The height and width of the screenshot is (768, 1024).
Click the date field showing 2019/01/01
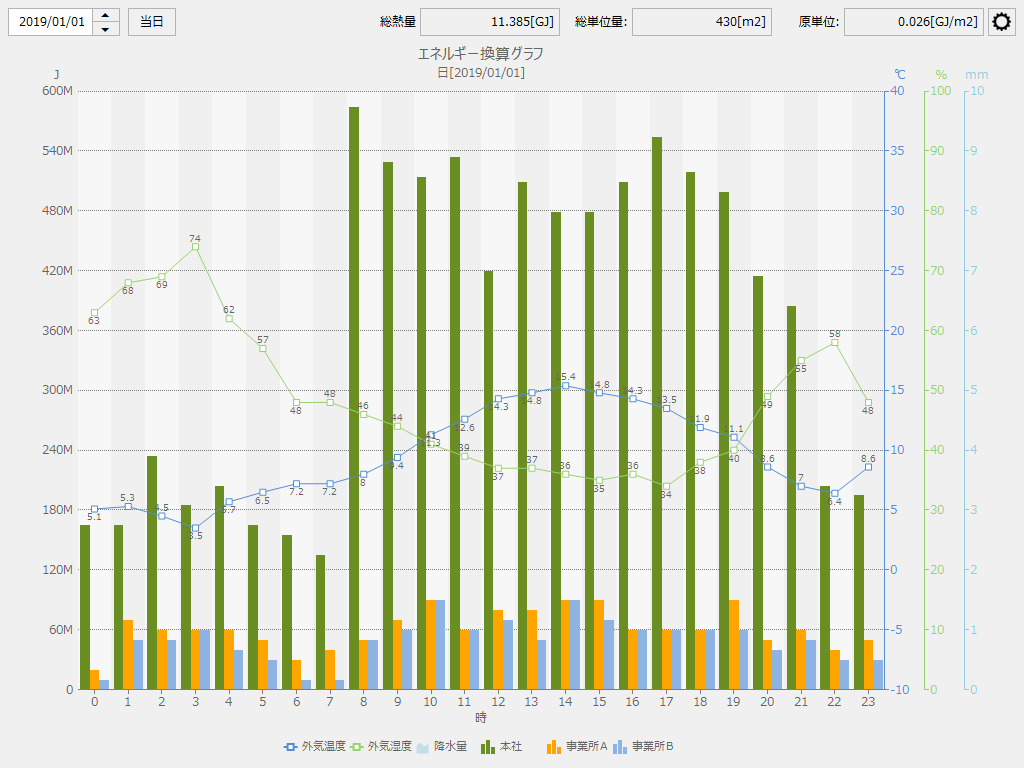51,22
